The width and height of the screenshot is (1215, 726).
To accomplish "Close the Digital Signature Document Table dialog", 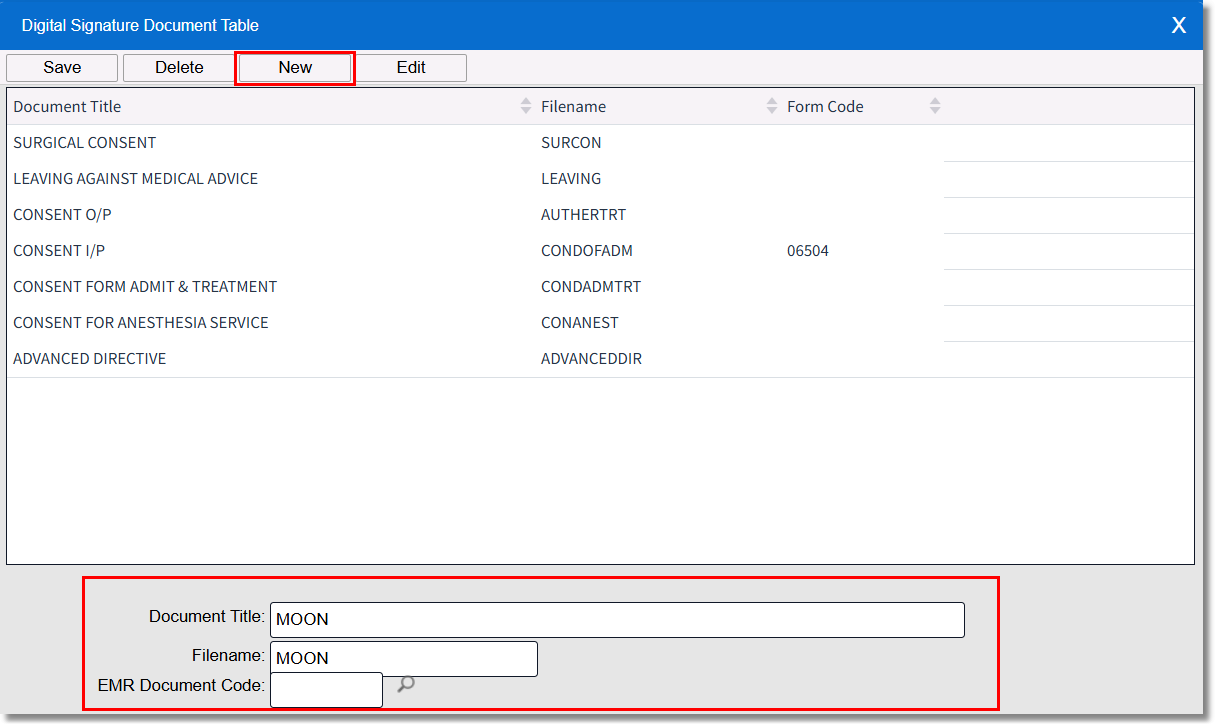I will pos(1178,25).
